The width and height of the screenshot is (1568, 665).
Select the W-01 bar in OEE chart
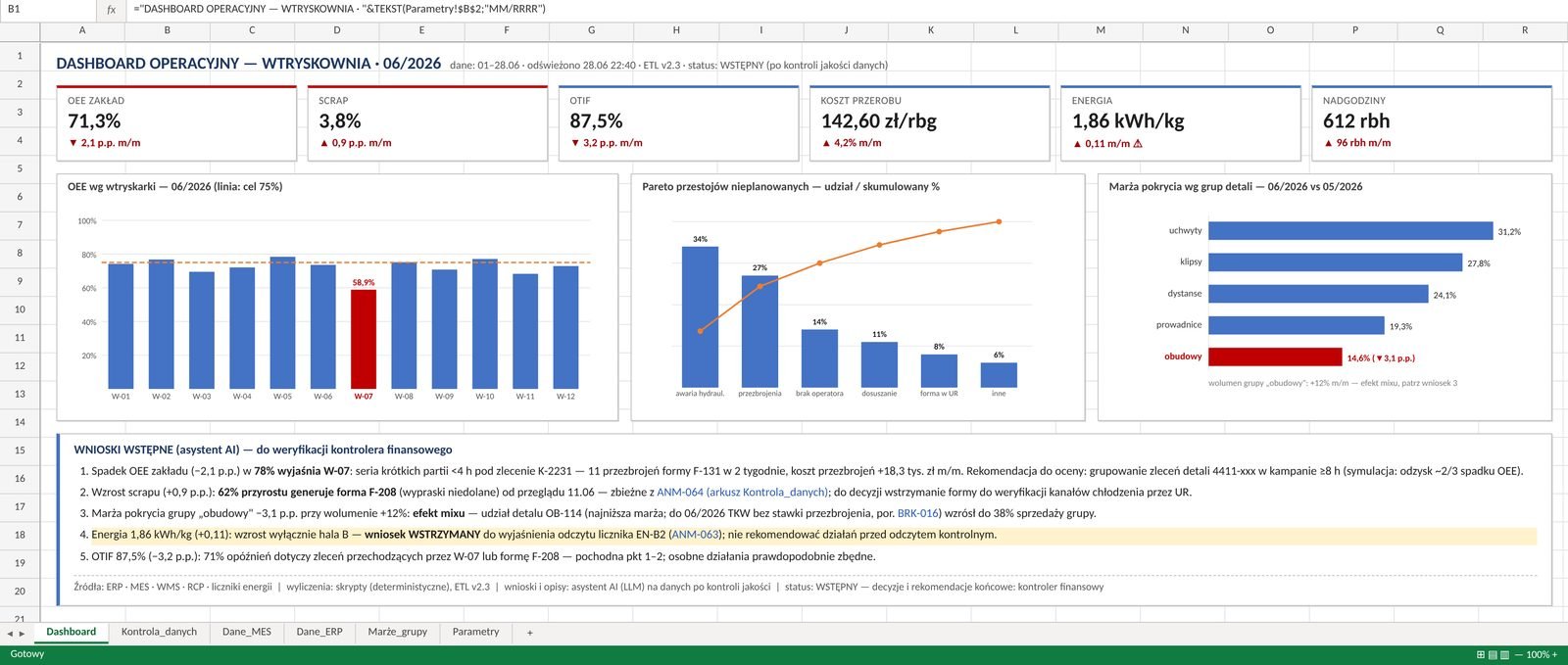coord(121,326)
